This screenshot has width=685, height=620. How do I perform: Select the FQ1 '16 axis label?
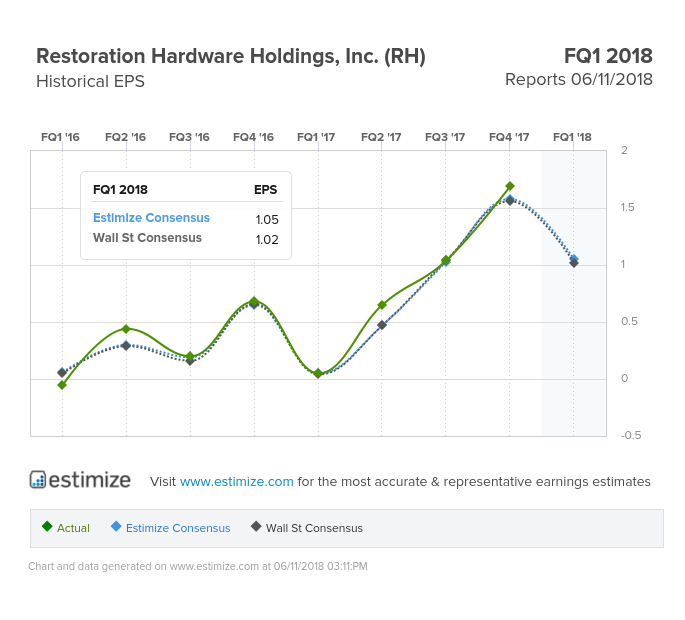coord(60,137)
